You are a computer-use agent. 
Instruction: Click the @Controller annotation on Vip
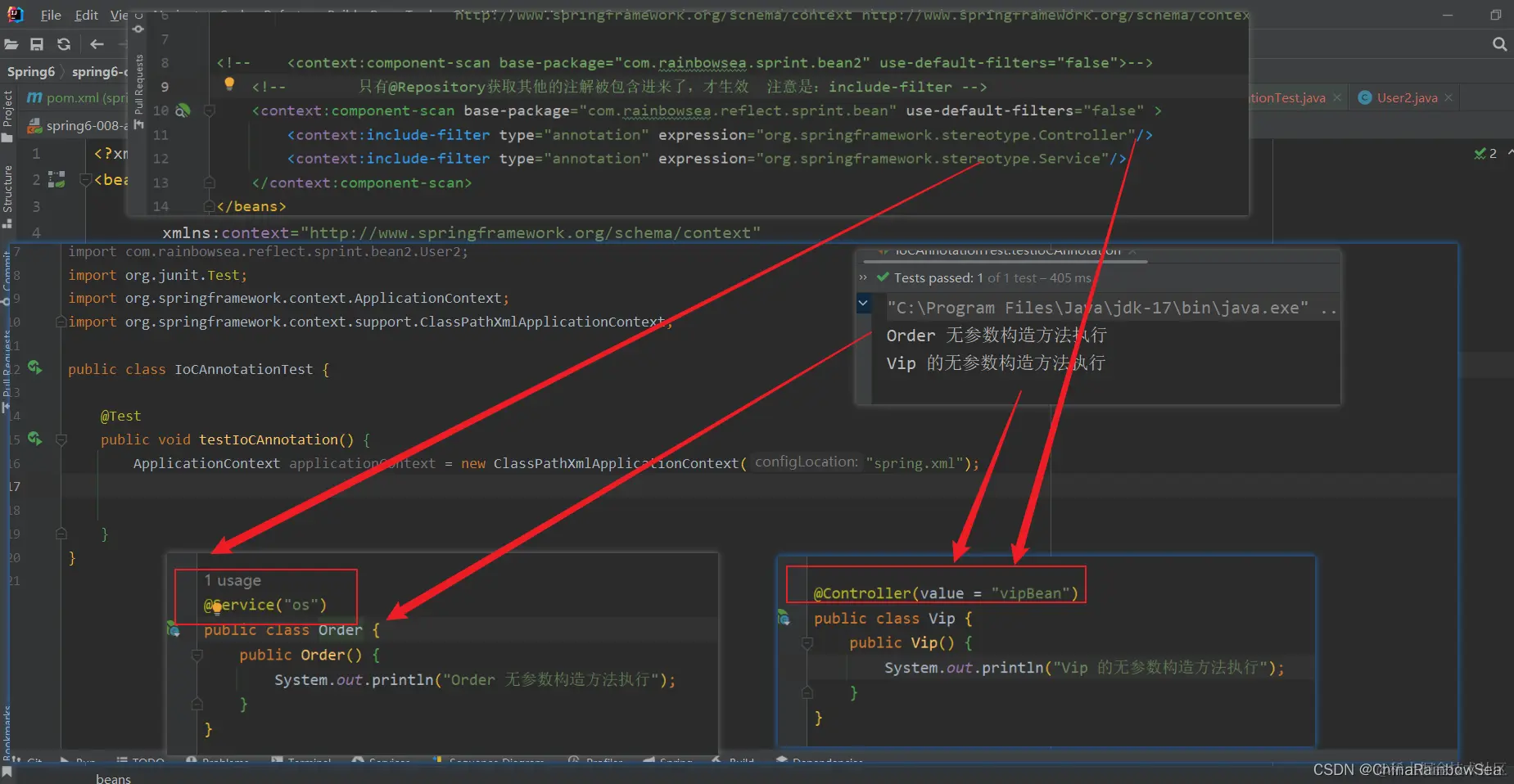[946, 593]
